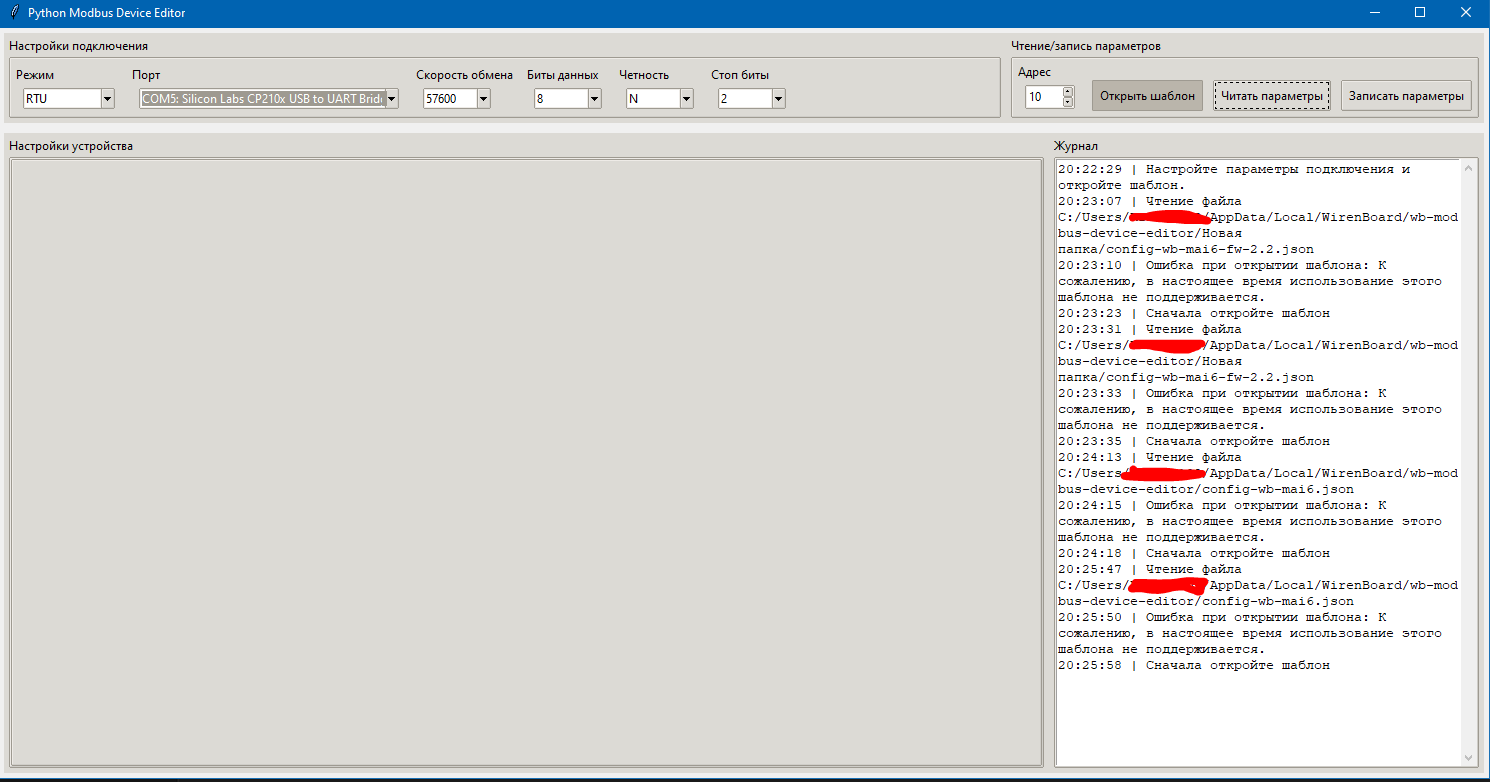Screen dimensions: 1490x782
Task: Expand the Биты данных dropdown
Action: point(594,99)
